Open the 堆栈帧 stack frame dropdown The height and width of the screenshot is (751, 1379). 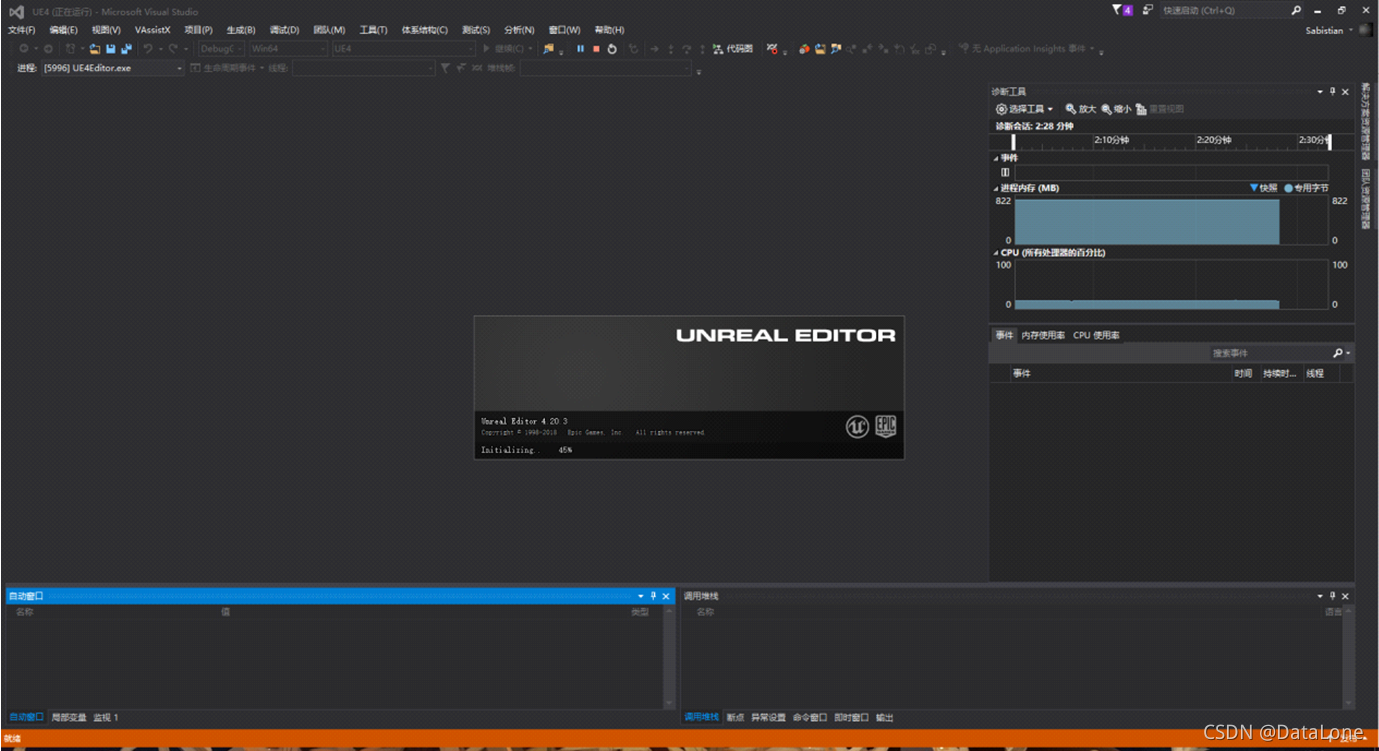pyautogui.click(x=605, y=68)
